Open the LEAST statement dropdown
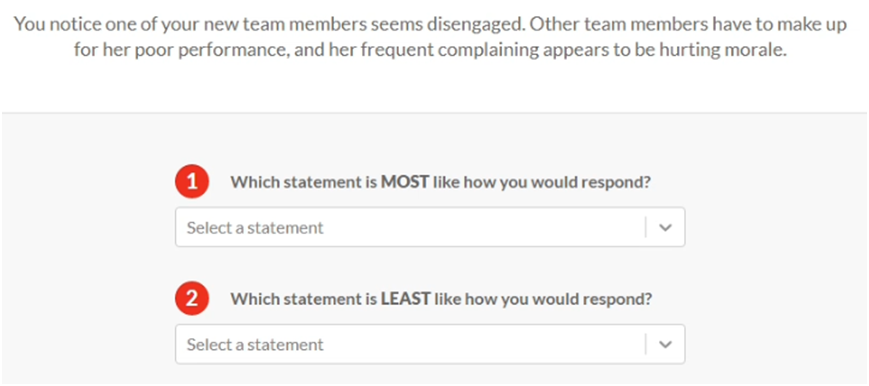The image size is (869, 386). 430,344
